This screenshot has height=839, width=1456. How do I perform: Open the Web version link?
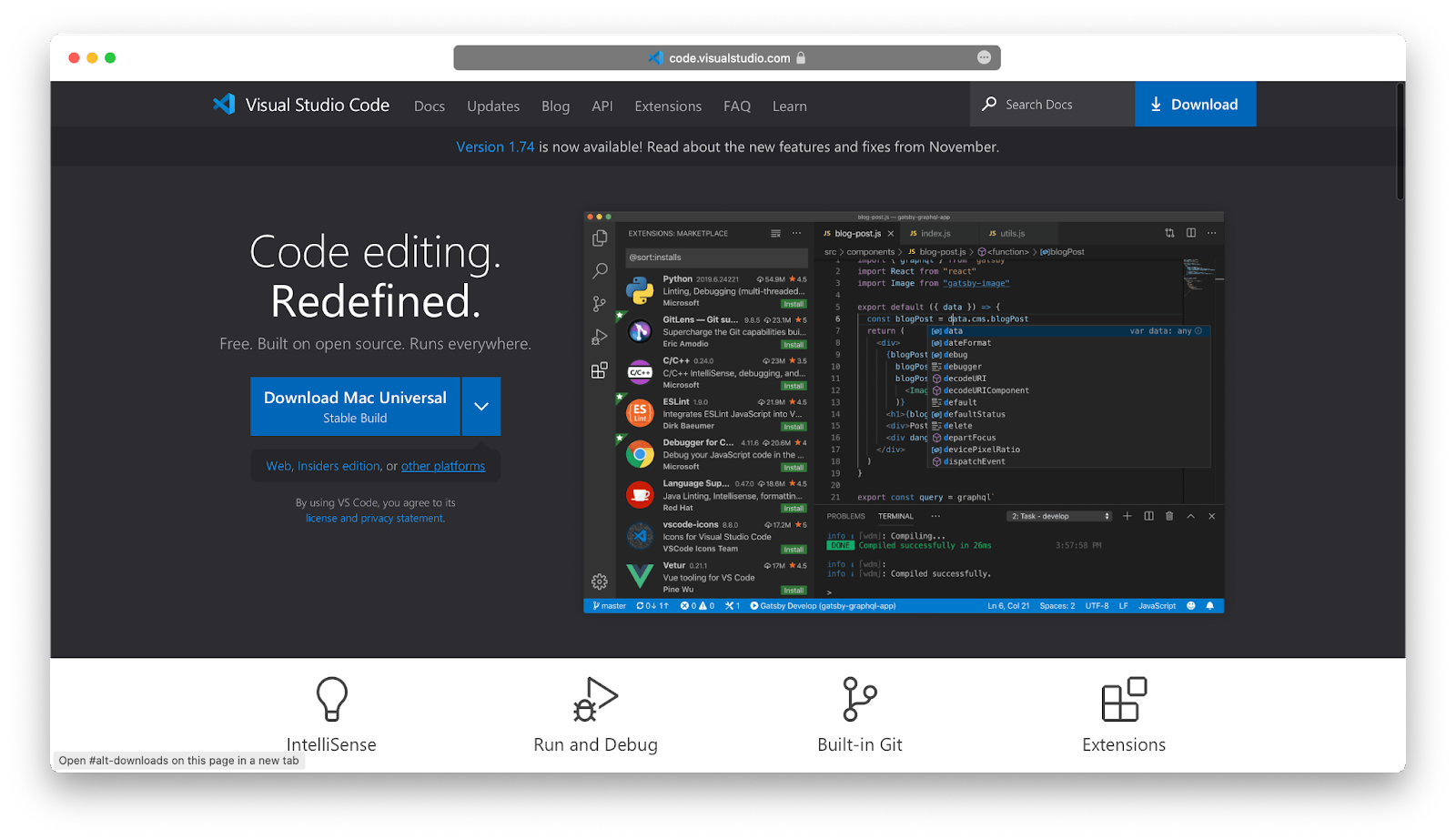point(278,466)
